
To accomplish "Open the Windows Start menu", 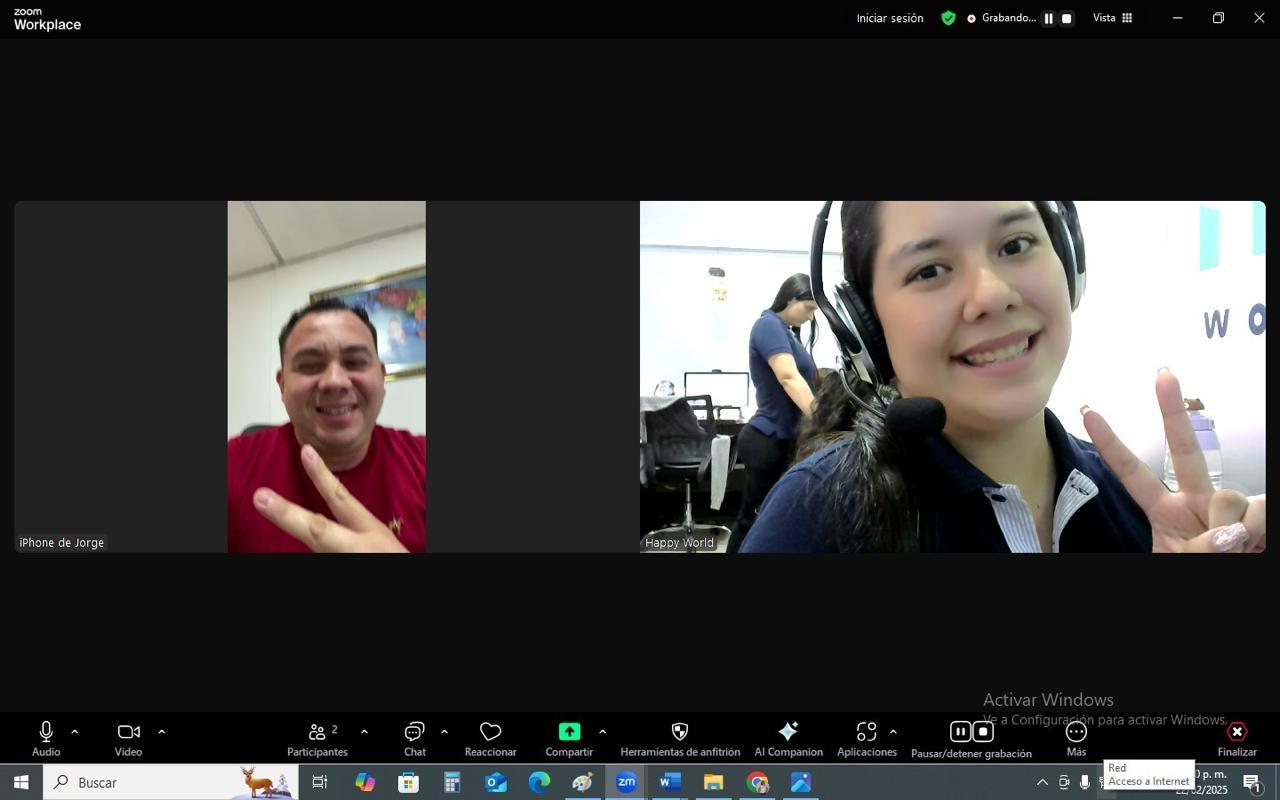I will 21,782.
